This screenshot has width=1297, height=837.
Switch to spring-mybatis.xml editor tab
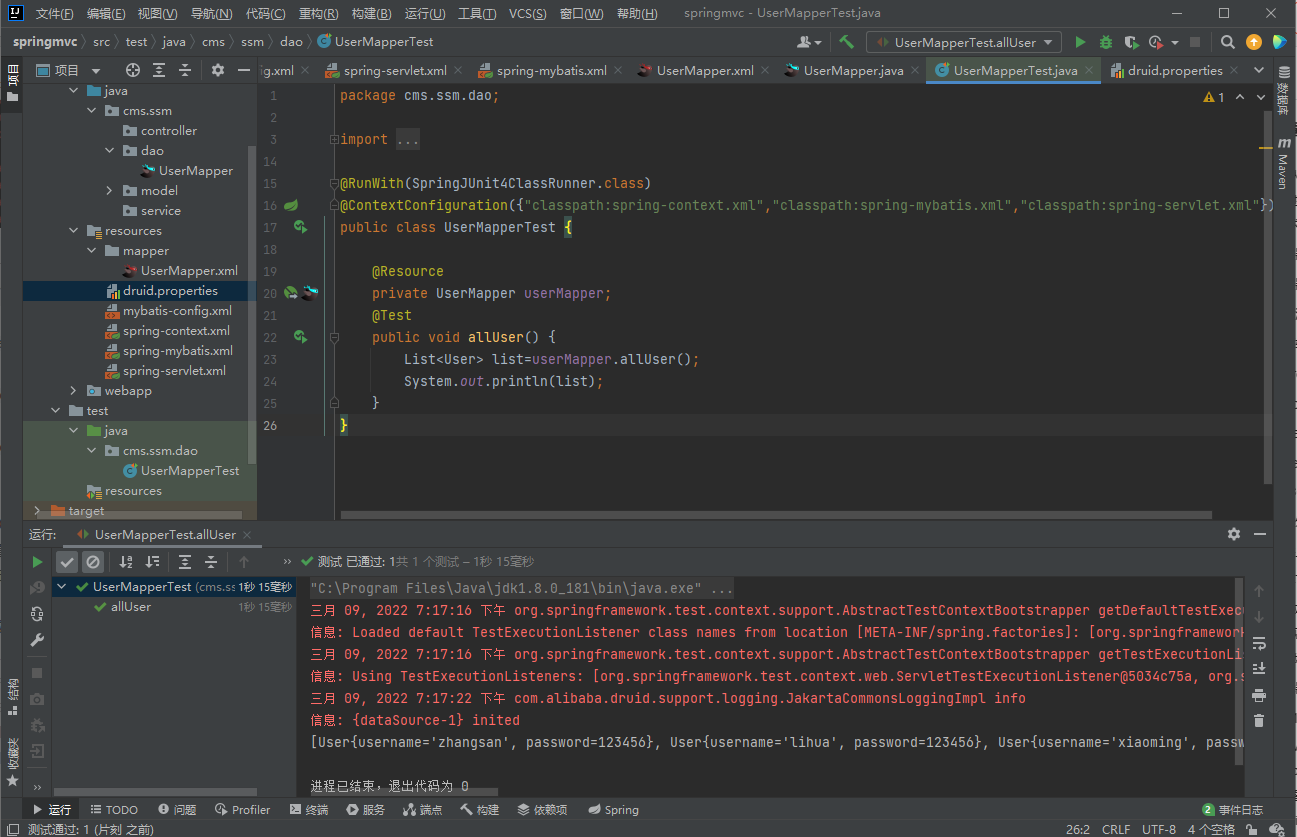(x=551, y=70)
